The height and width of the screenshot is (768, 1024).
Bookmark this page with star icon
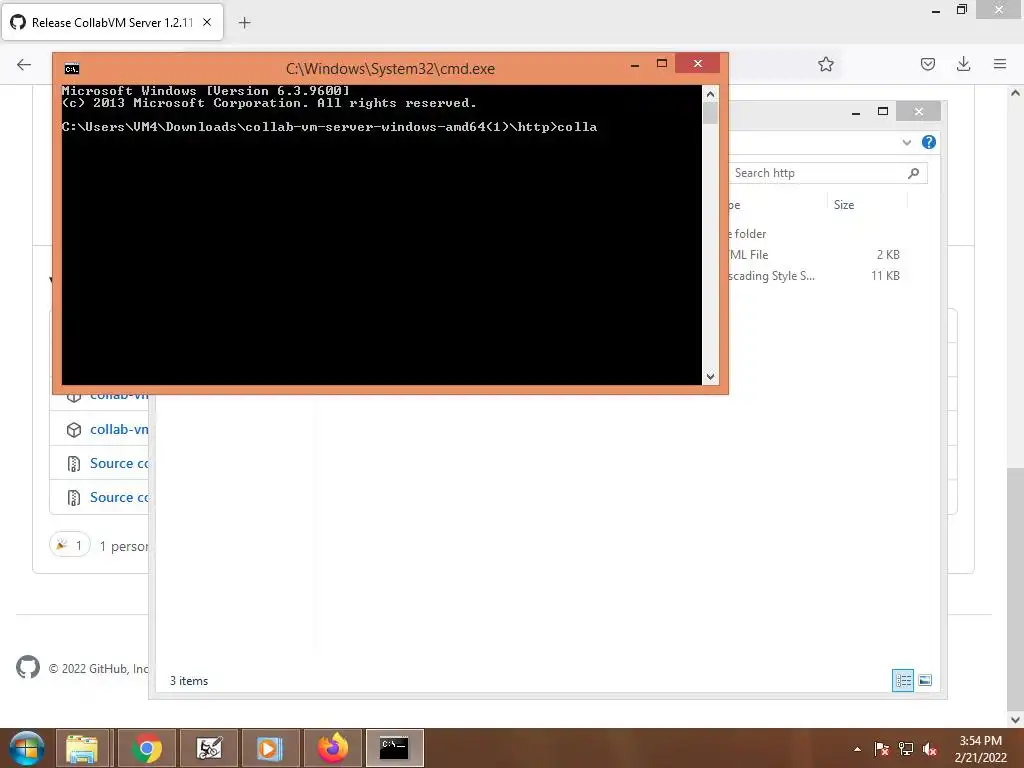825,64
